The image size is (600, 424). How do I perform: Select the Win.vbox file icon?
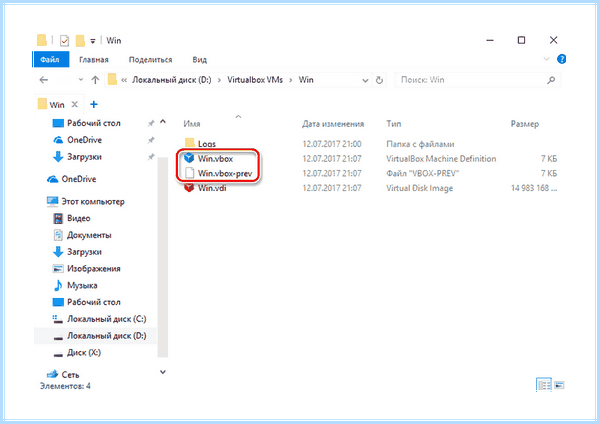click(189, 158)
